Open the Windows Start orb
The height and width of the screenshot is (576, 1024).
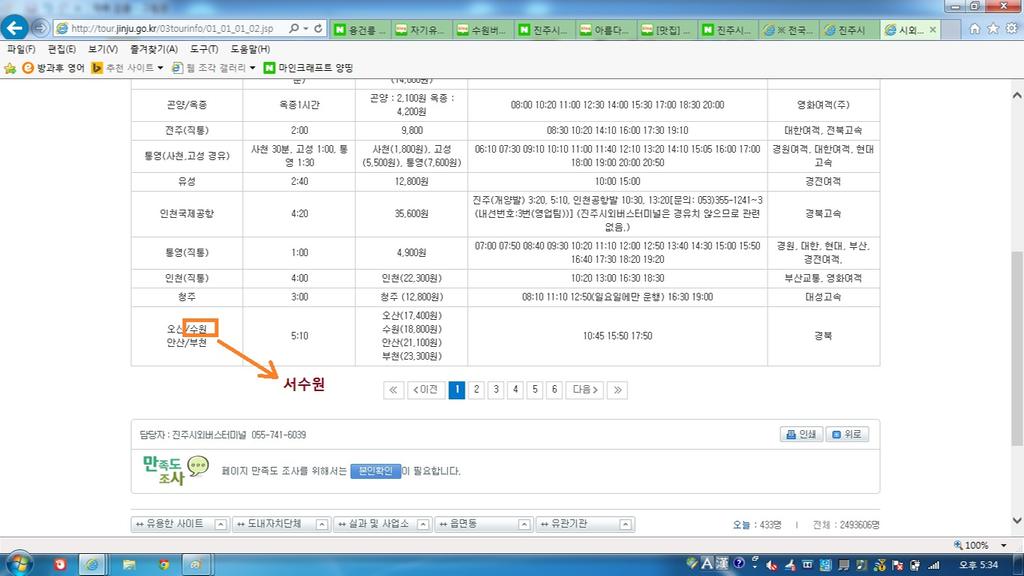[x=18, y=564]
